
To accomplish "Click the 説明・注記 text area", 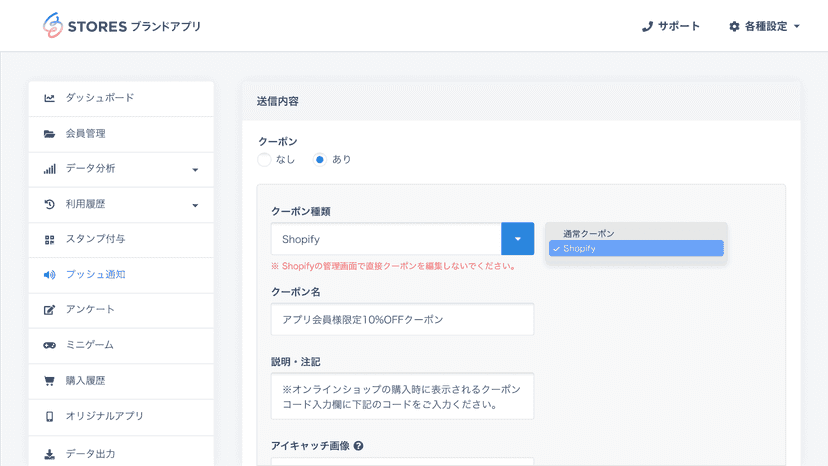I will [402, 396].
